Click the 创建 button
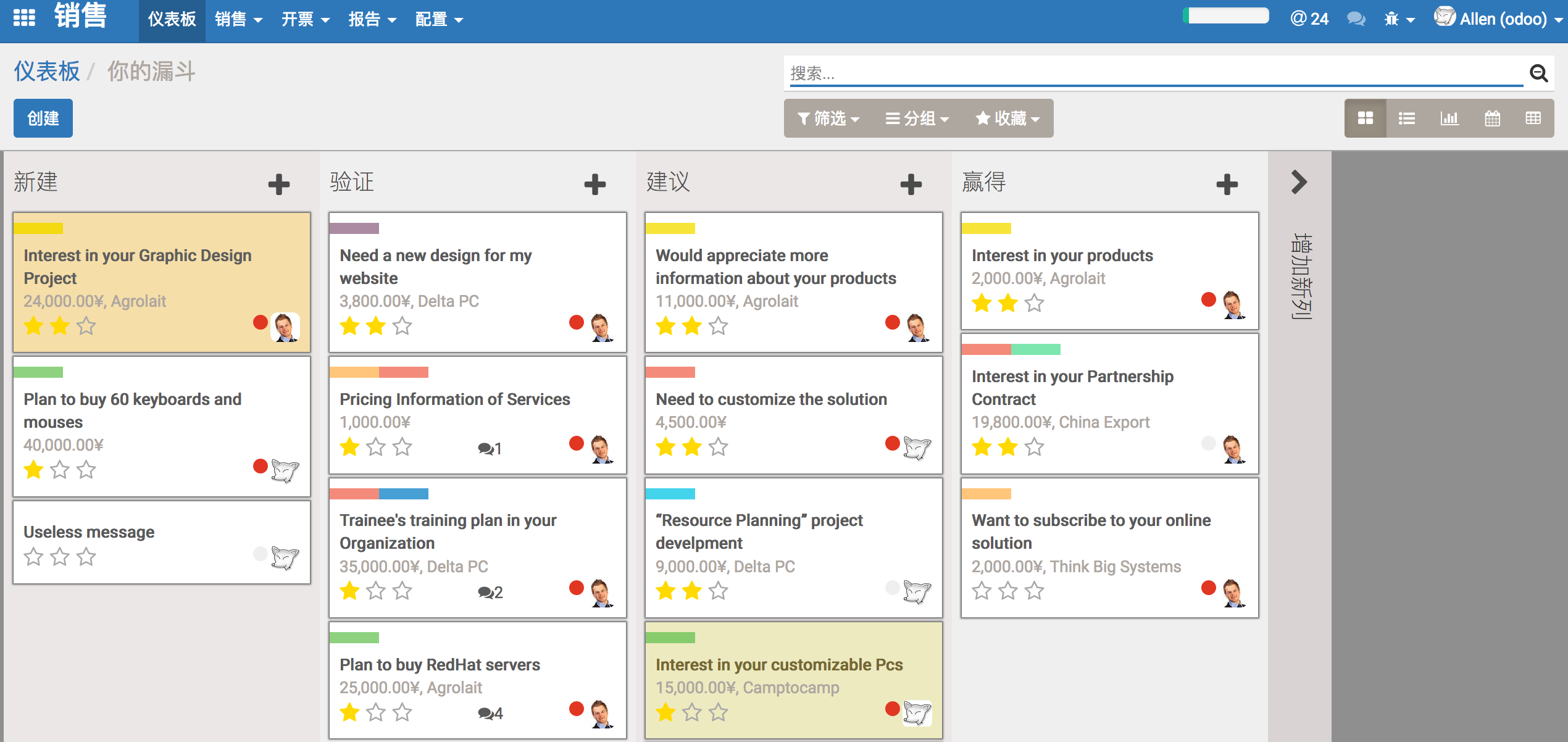The width and height of the screenshot is (1568, 742). click(x=43, y=118)
